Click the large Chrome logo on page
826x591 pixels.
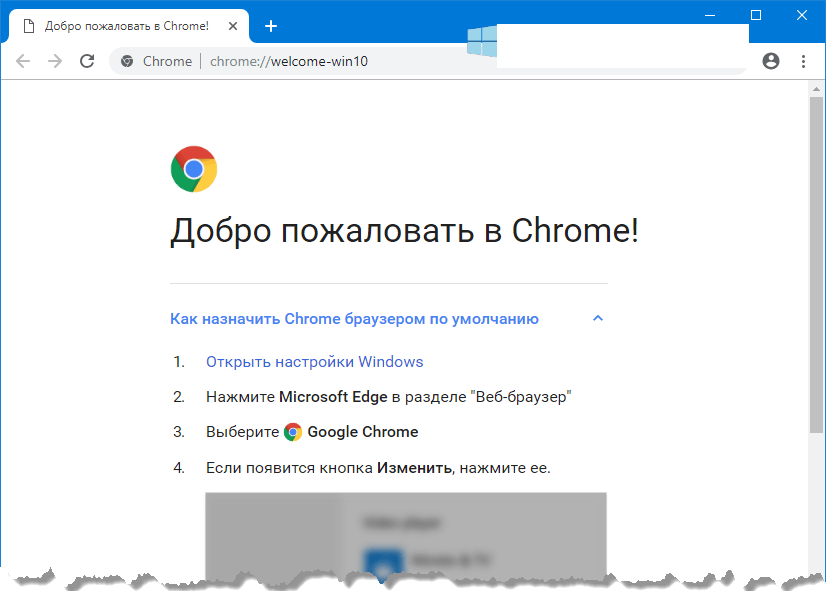tap(194, 169)
